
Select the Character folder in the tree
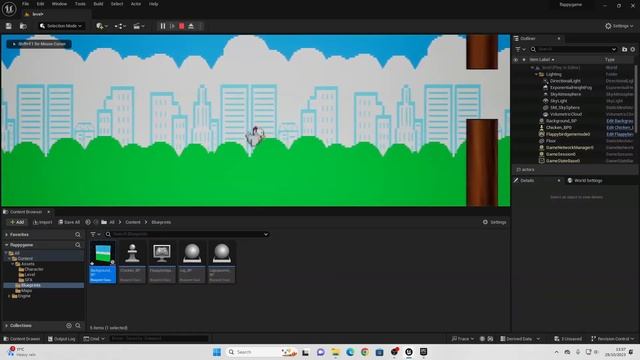tap(34, 269)
